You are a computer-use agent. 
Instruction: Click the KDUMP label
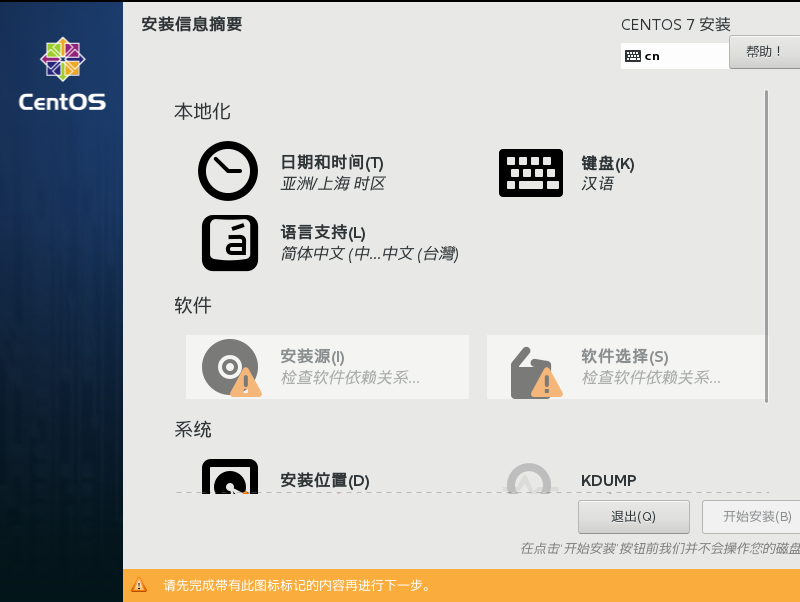tap(608, 481)
